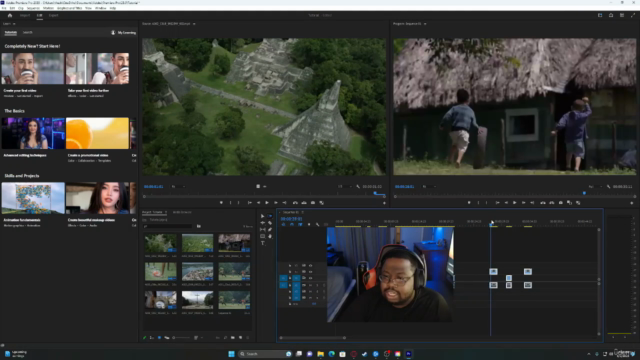
Task: Select the Pen tool
Action: 270,229
